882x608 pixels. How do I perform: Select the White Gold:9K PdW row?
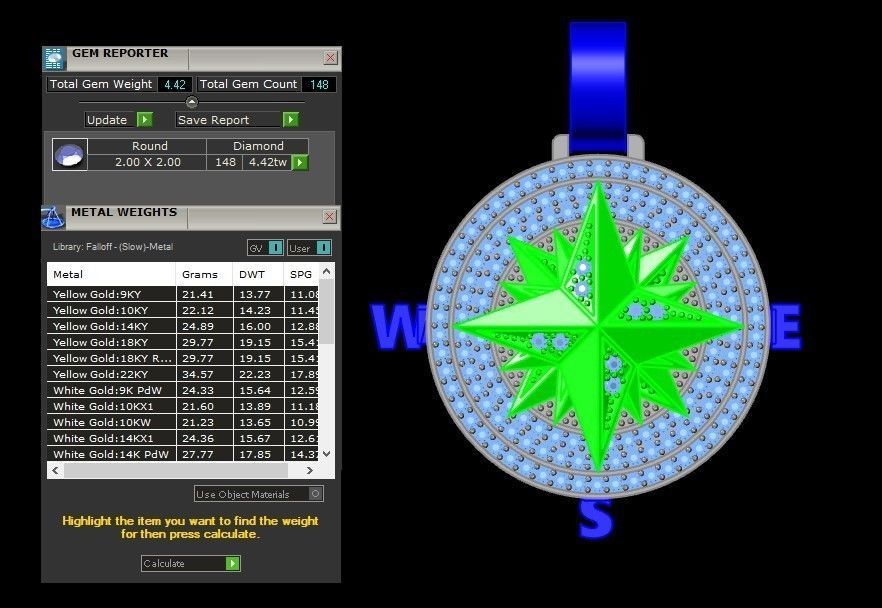(x=183, y=390)
